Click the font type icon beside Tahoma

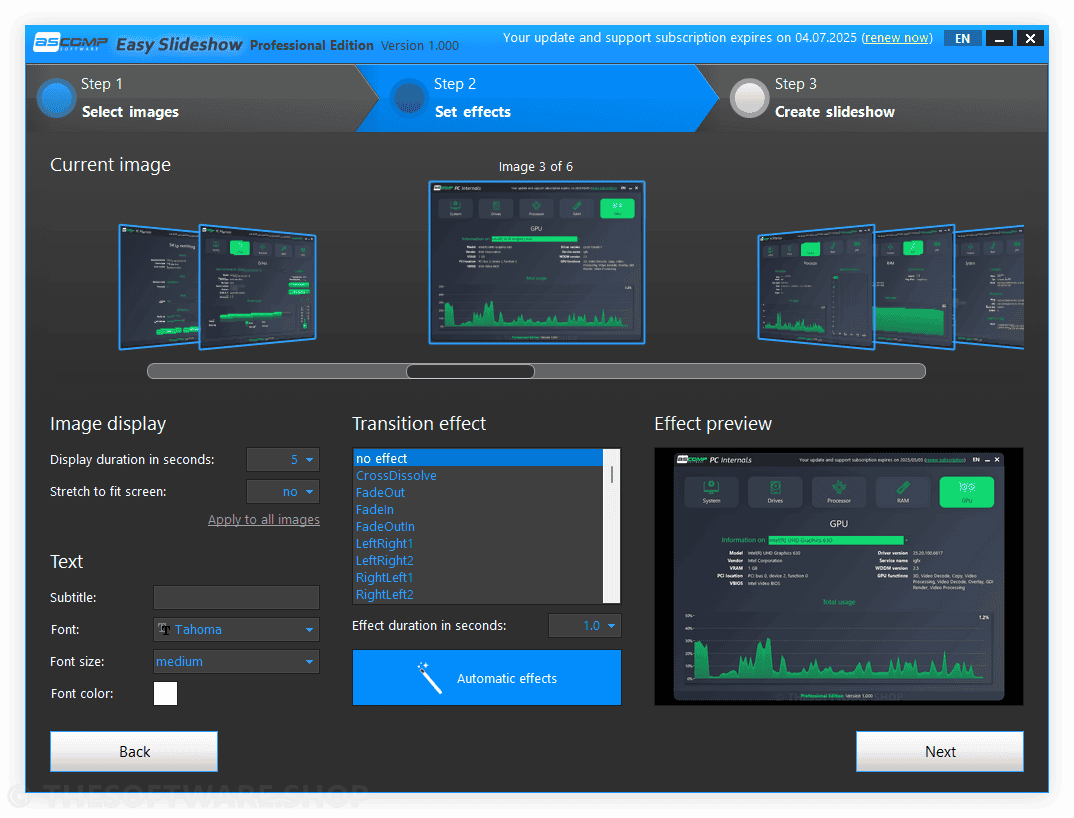(x=164, y=629)
